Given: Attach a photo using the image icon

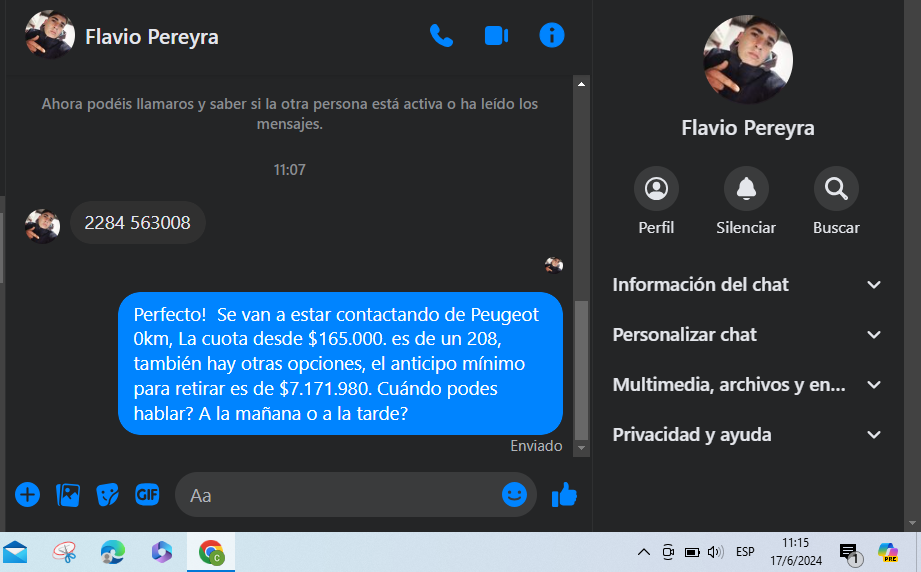Looking at the screenshot, I should point(68,494).
